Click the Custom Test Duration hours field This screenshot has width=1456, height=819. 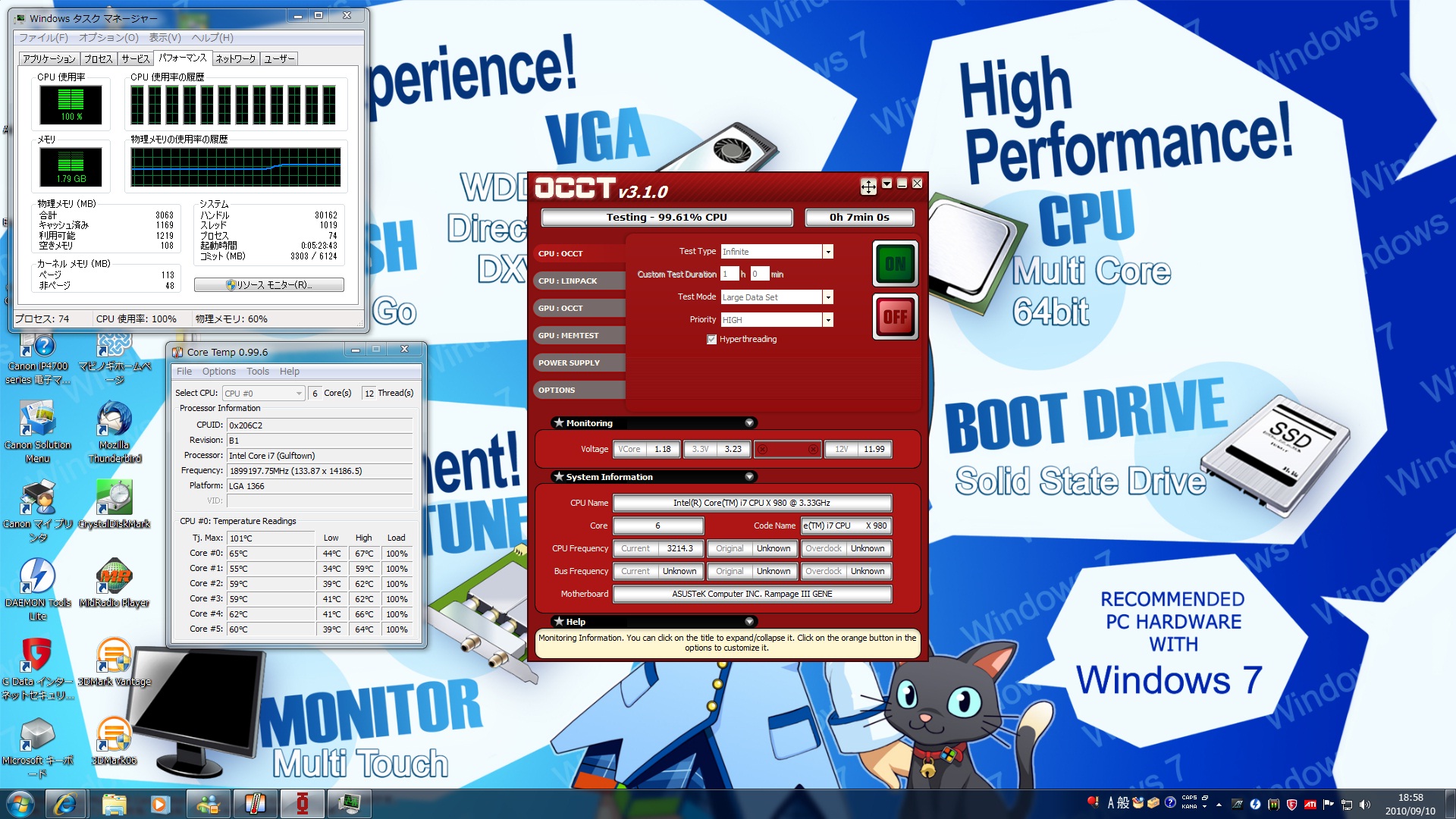pos(729,275)
